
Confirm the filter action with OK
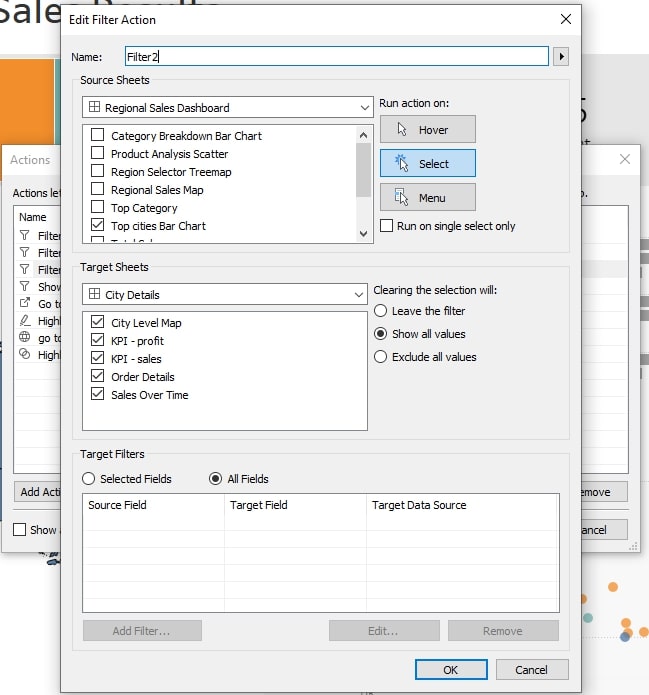click(451, 670)
